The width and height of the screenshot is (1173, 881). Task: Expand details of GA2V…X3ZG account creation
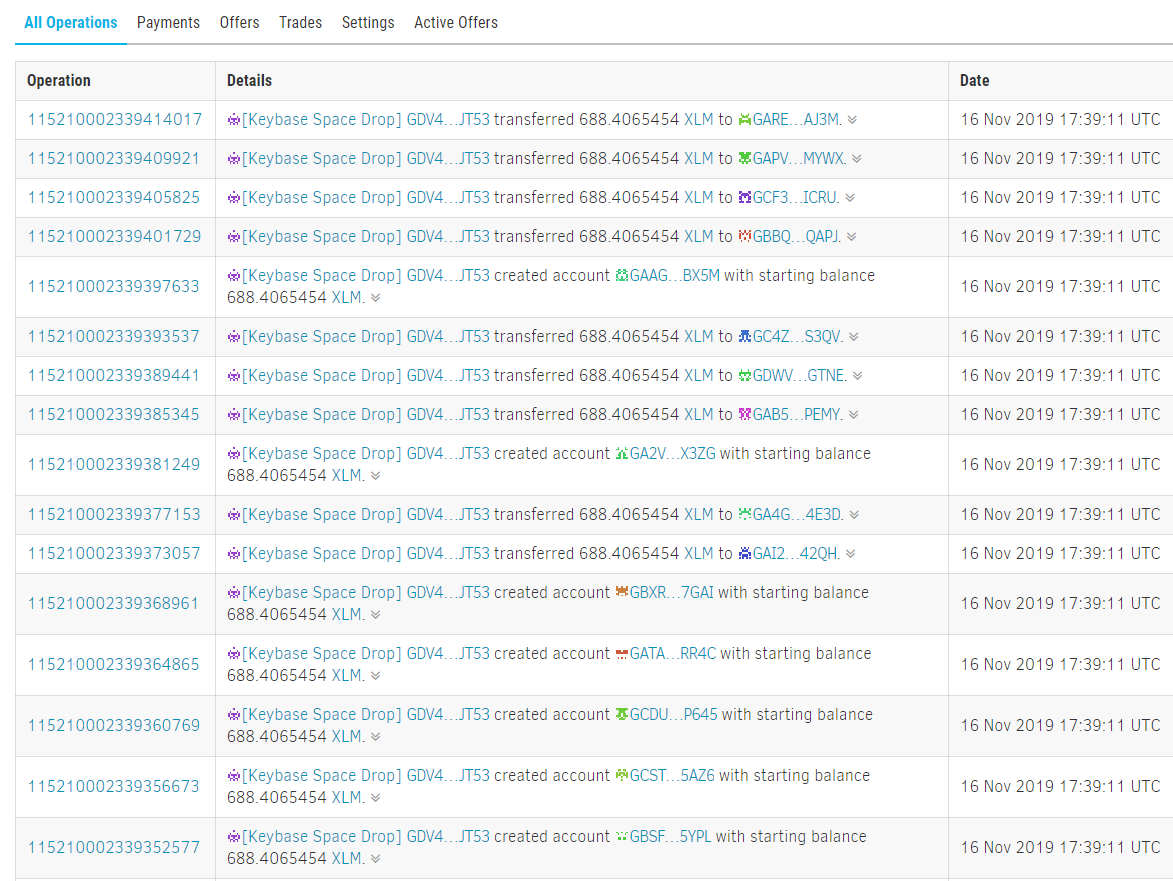click(376, 476)
